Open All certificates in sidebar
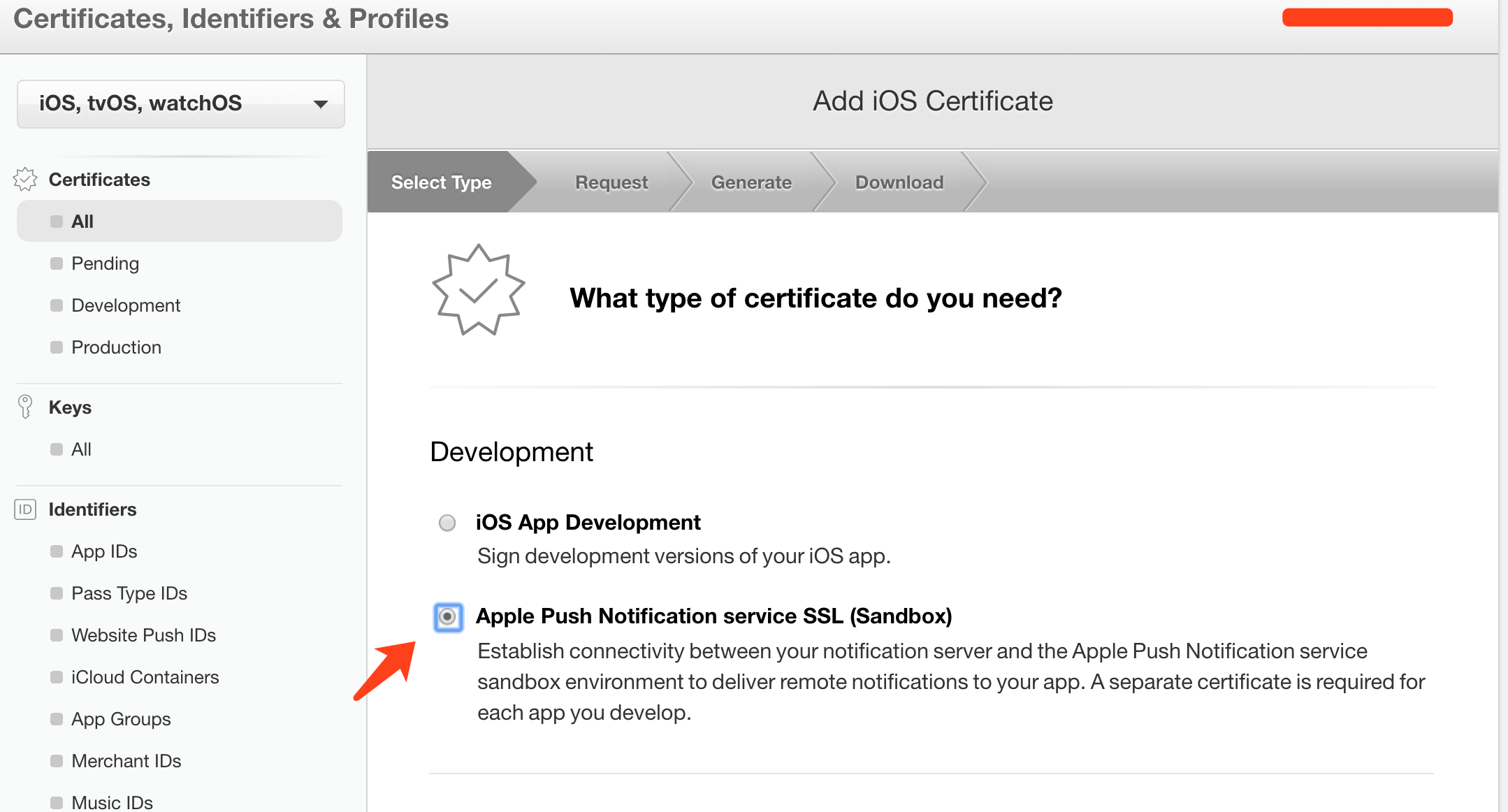 pos(82,222)
